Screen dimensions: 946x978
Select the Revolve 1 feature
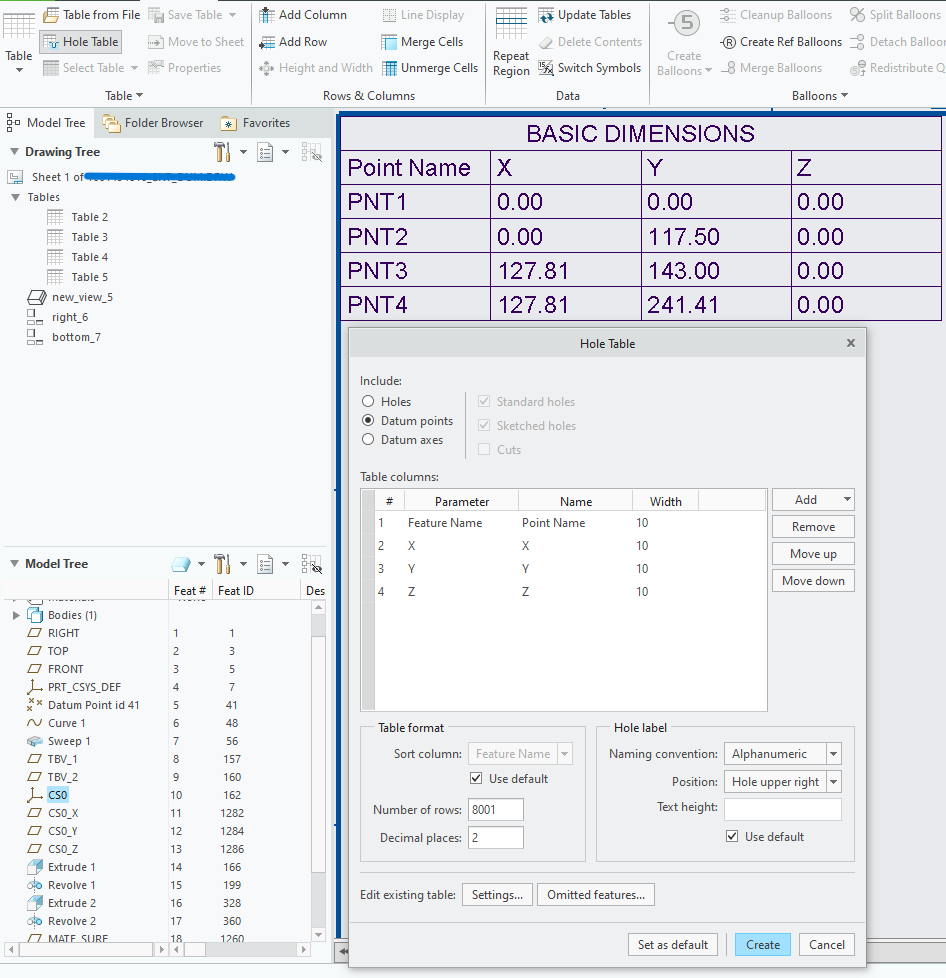pos(72,885)
